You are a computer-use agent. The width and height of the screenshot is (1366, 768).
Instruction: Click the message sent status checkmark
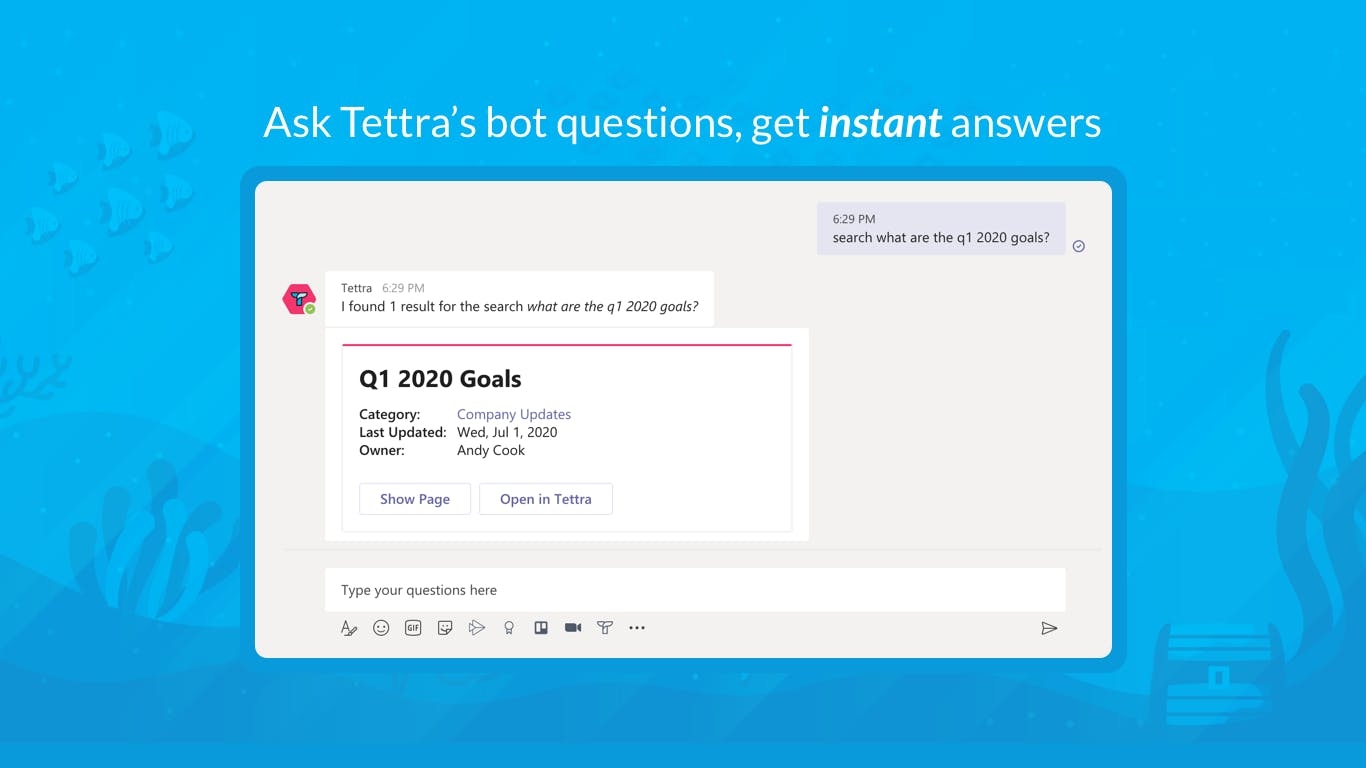(1079, 246)
